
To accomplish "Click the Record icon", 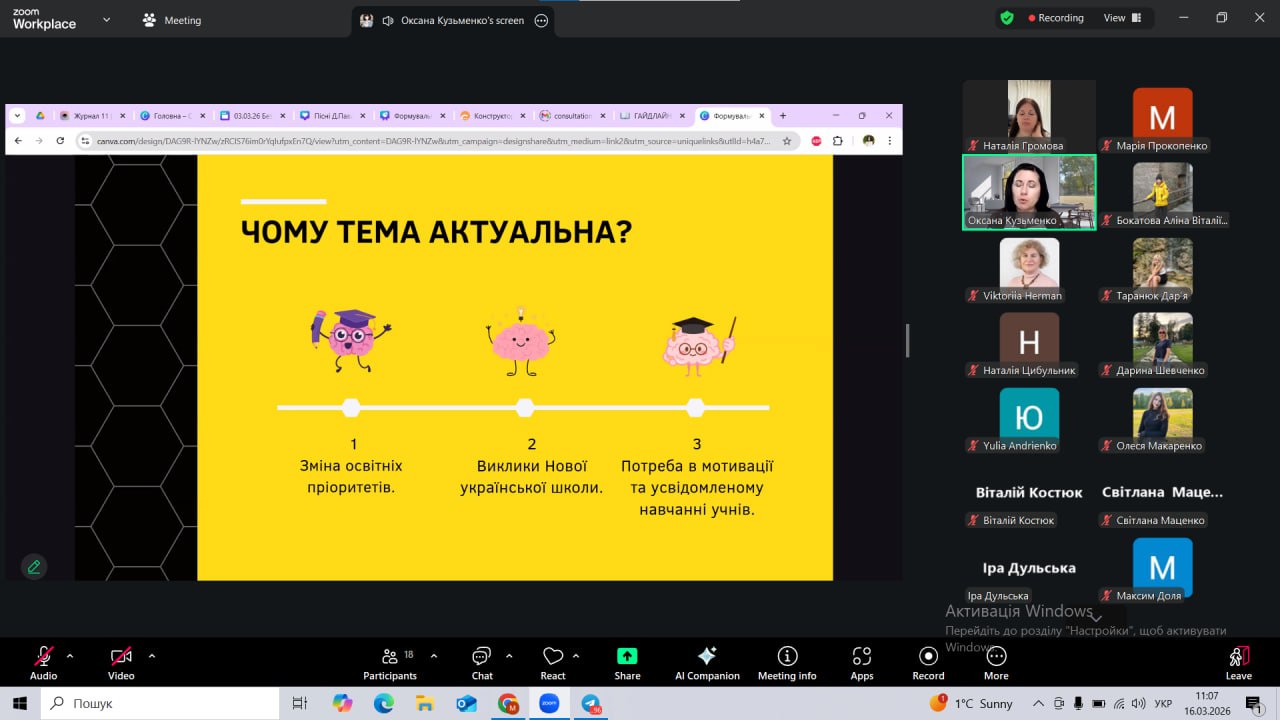I will tap(928, 662).
